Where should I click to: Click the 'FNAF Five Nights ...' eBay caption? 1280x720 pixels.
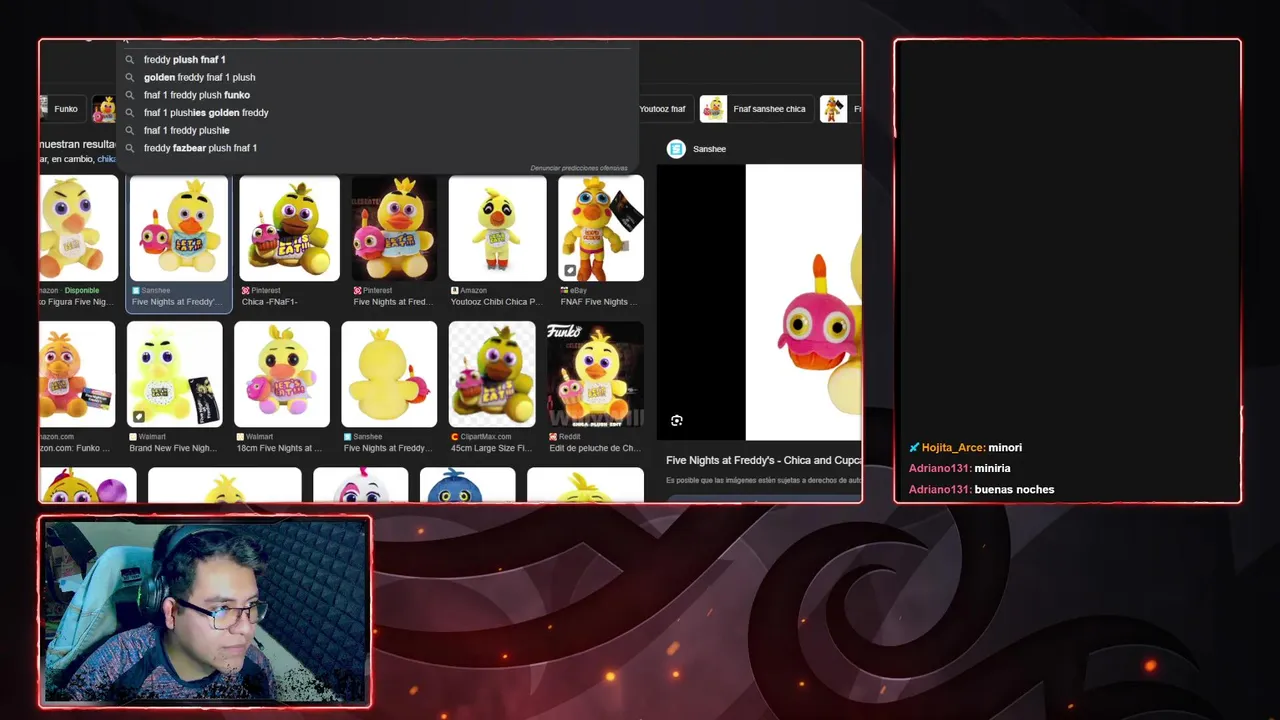tap(598, 302)
